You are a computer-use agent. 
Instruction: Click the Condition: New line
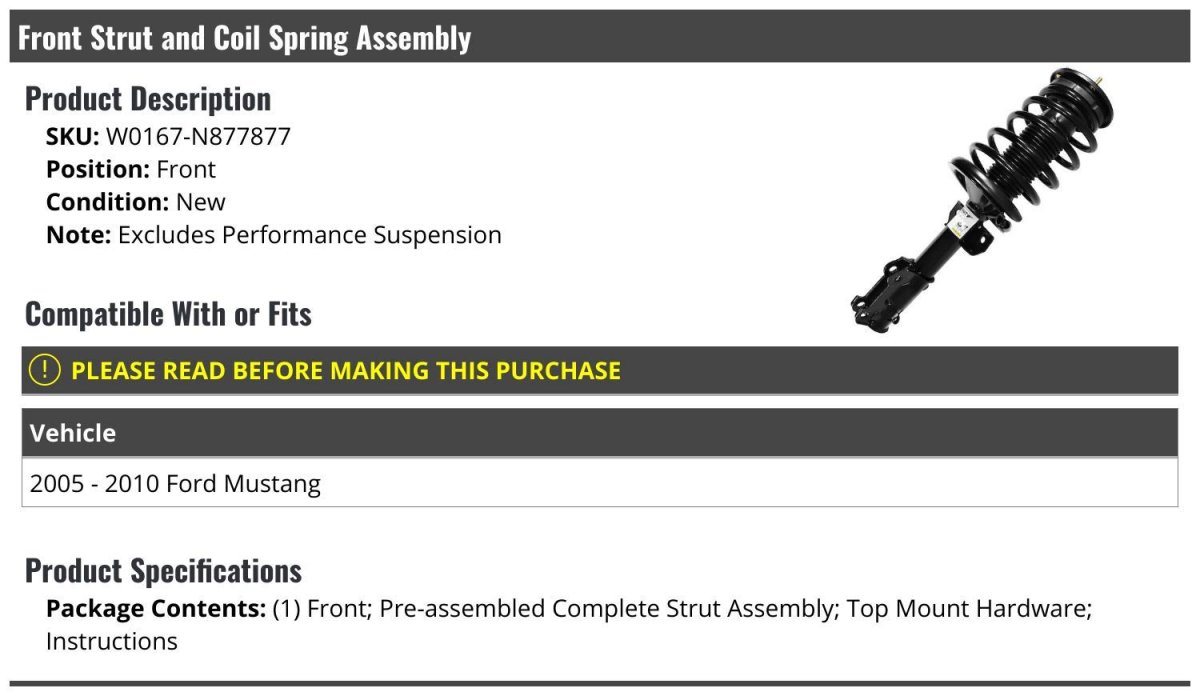coord(136,202)
